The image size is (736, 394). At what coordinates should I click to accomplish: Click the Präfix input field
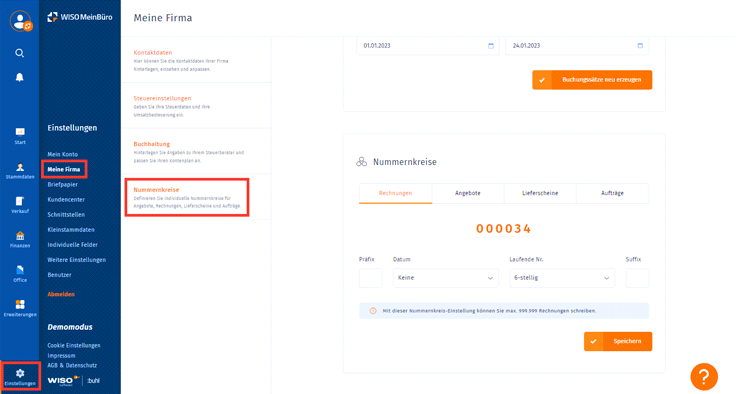[x=370, y=278]
